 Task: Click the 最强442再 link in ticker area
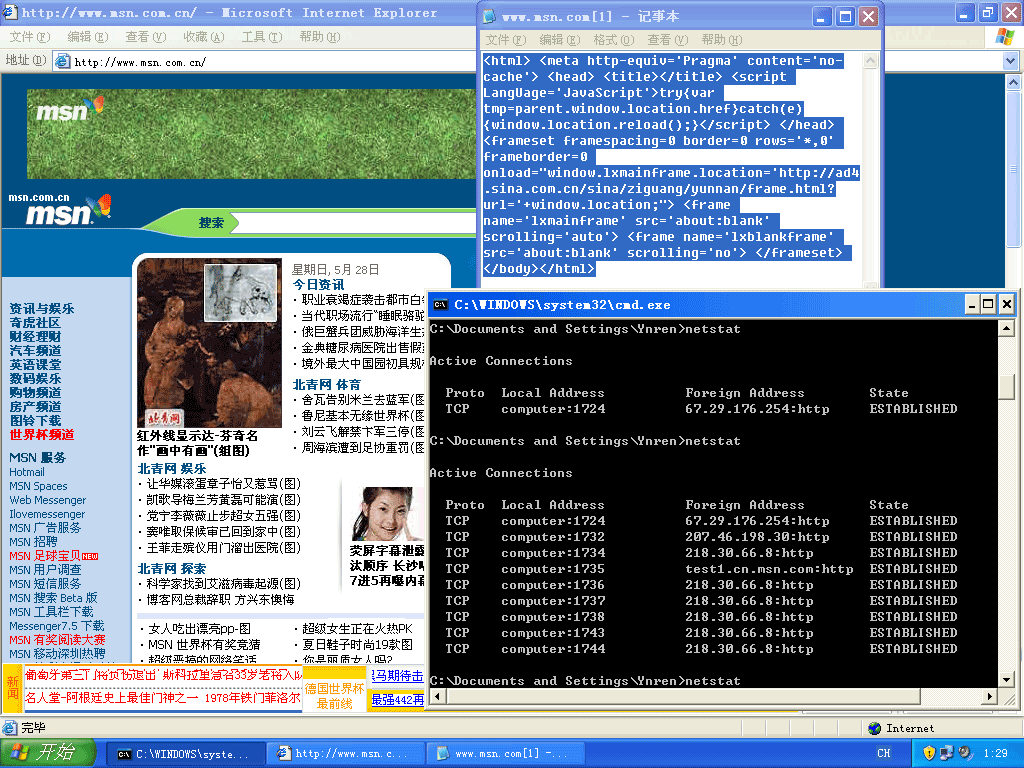(x=398, y=700)
